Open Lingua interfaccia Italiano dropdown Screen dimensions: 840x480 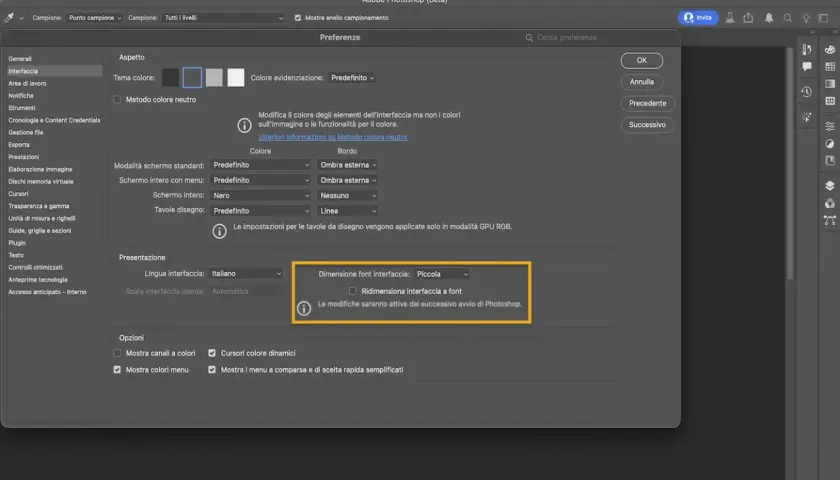tap(246, 273)
